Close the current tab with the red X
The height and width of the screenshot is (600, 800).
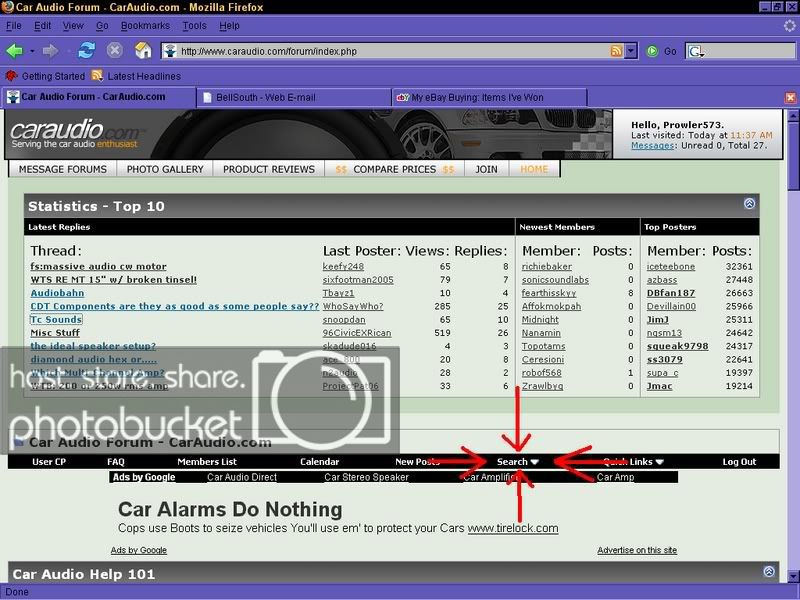pos(790,97)
